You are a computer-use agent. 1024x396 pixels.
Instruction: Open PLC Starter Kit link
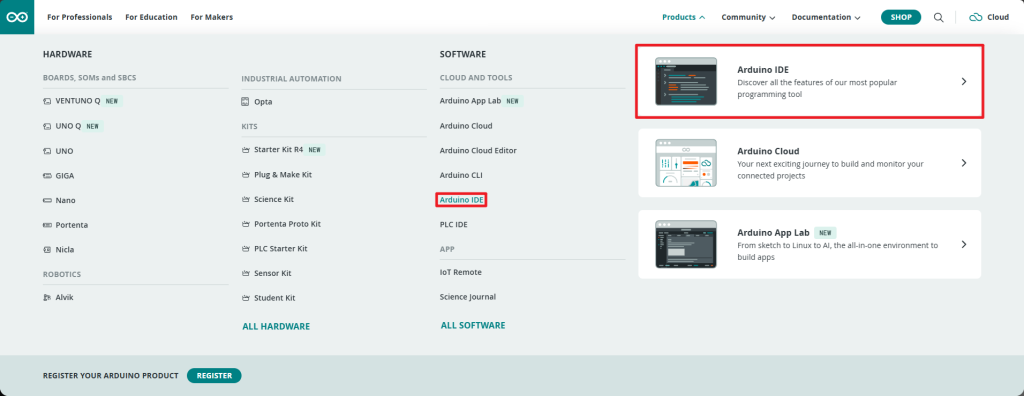point(281,249)
